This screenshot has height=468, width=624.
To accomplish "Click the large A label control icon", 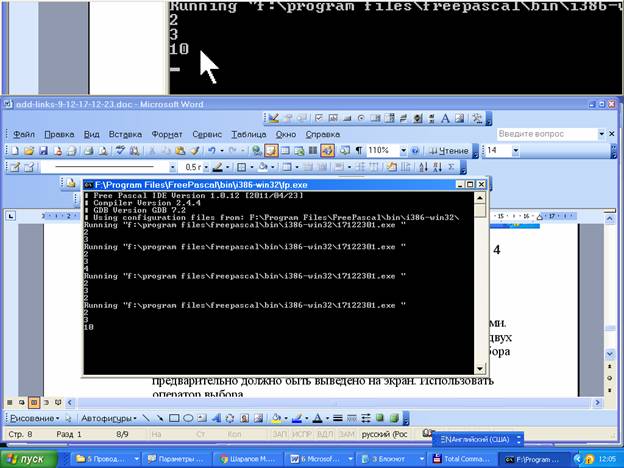I will point(445,118).
